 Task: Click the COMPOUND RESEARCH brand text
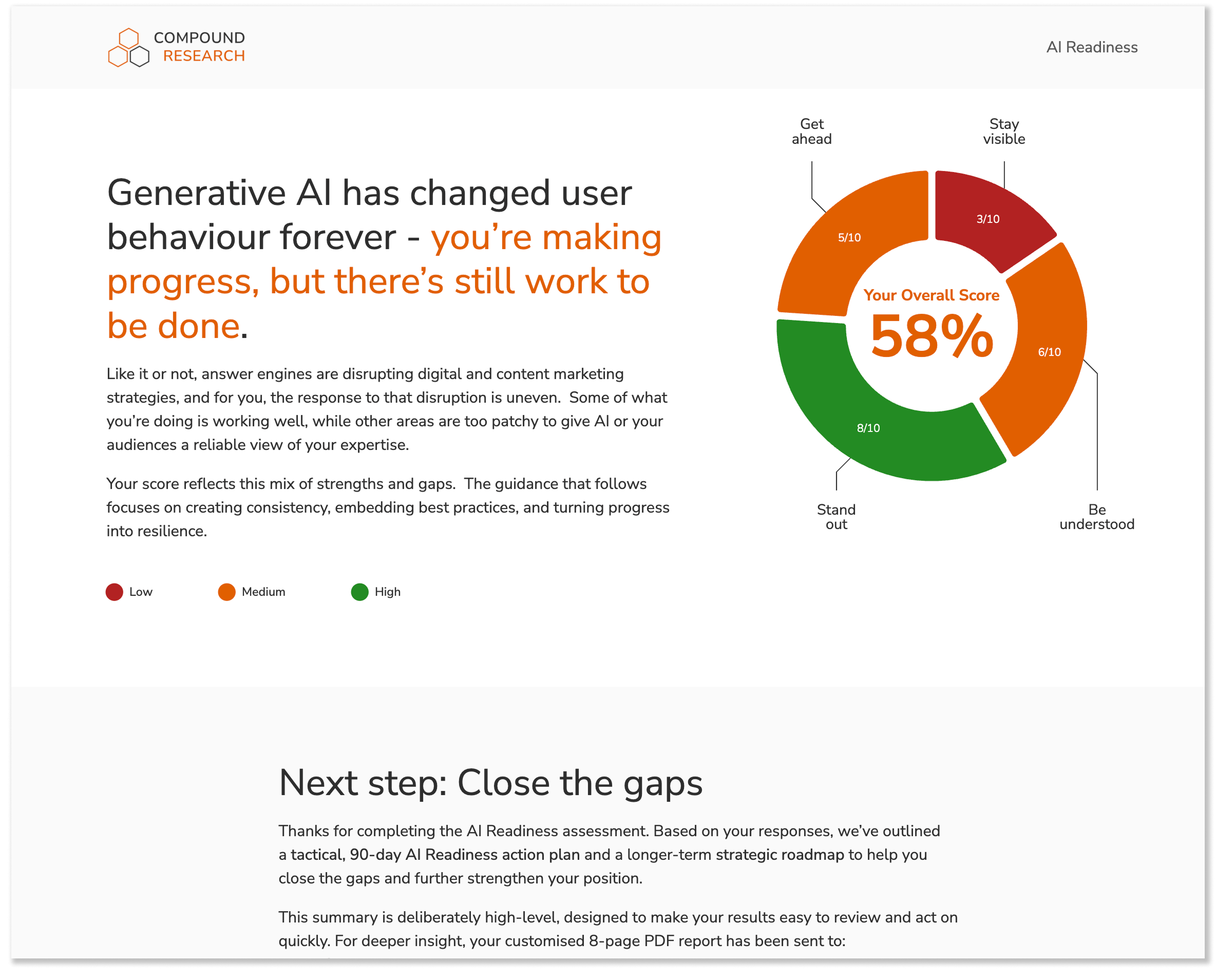[x=199, y=47]
